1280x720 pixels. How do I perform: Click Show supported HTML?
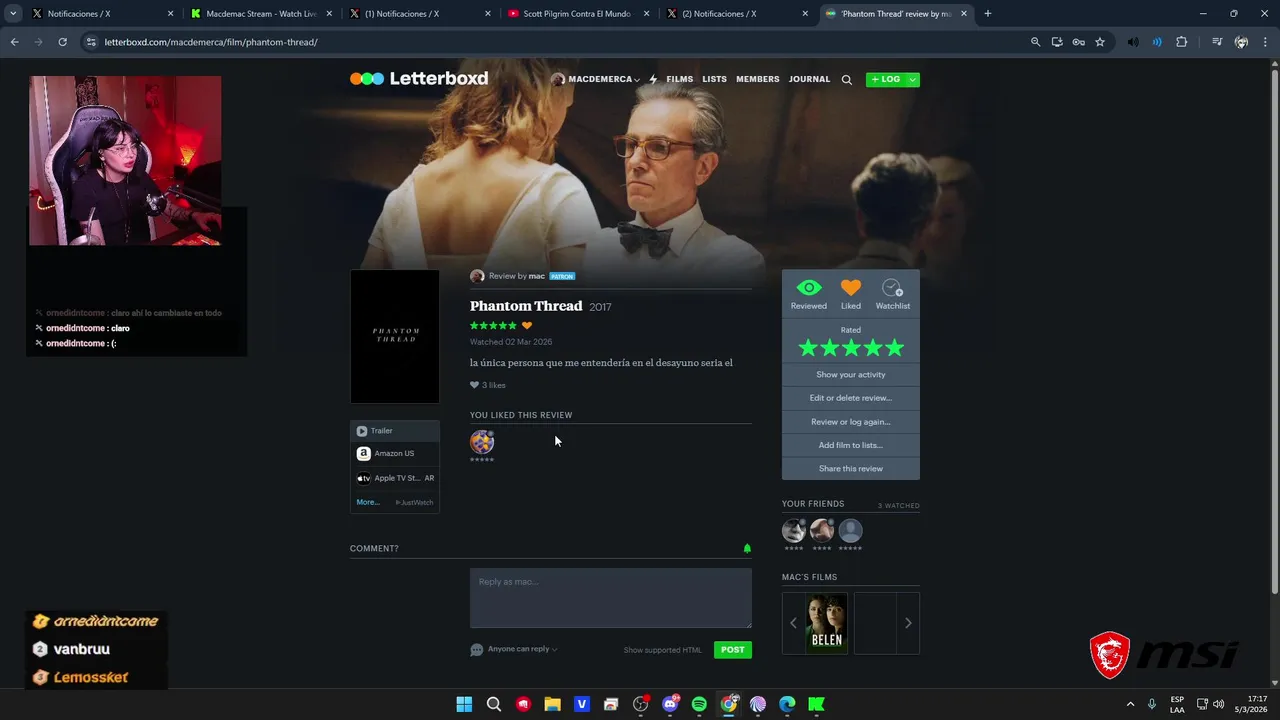click(x=663, y=650)
